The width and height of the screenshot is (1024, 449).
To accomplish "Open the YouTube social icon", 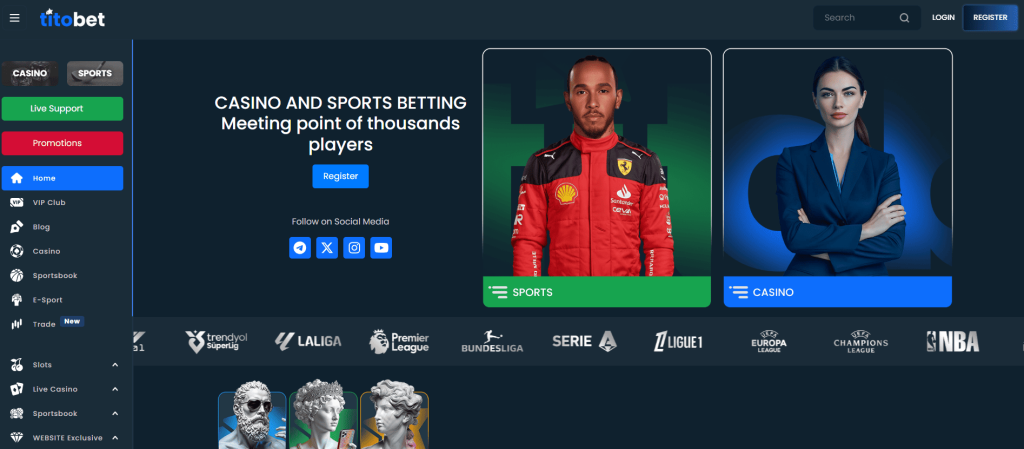I will click(381, 248).
